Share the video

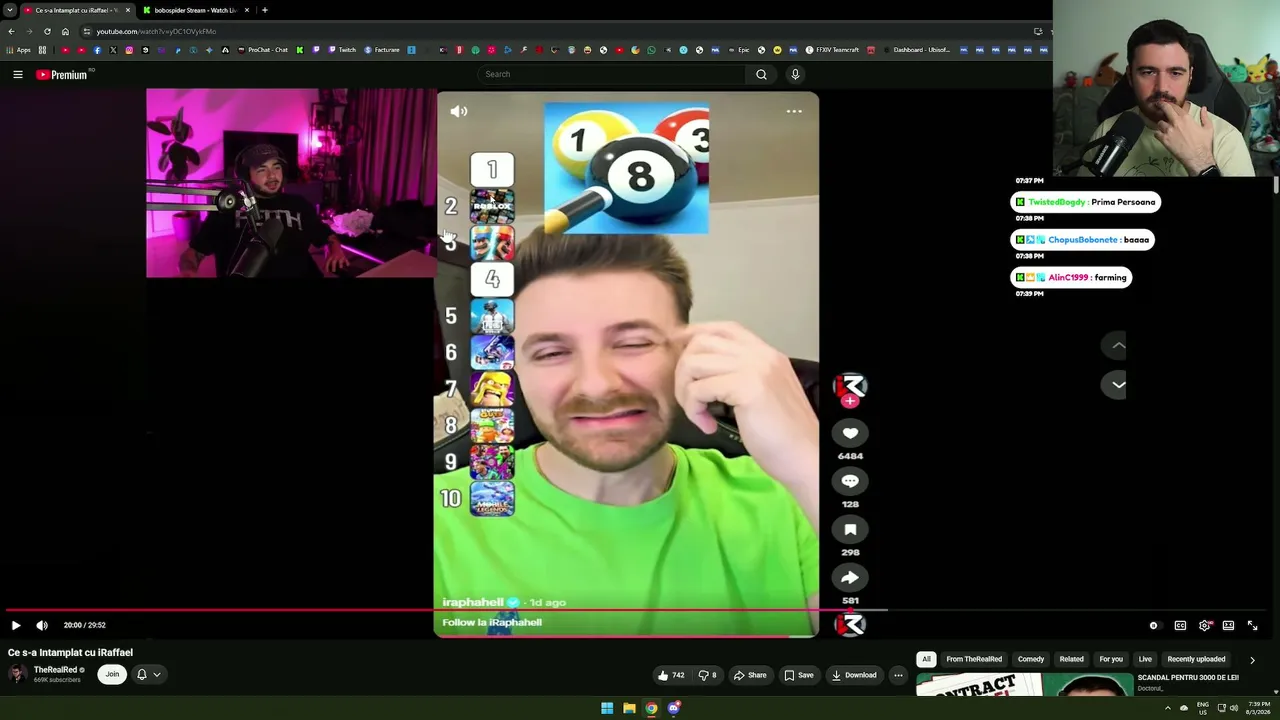click(x=750, y=675)
